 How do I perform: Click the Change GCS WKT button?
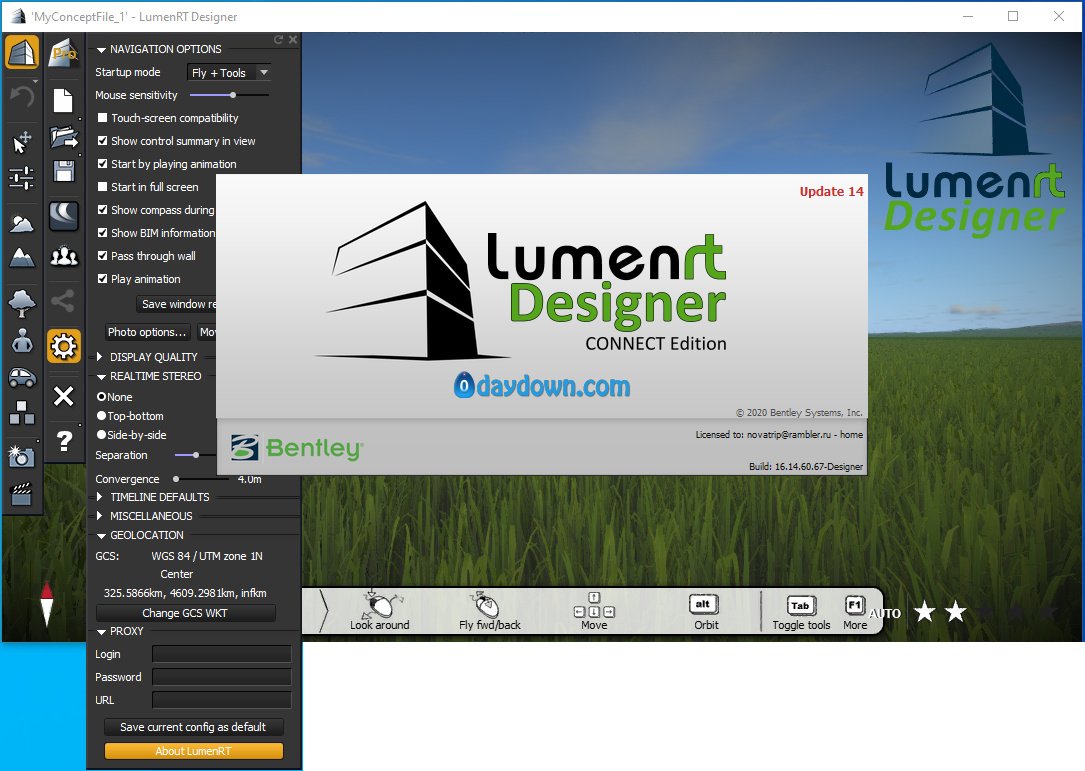(x=185, y=613)
